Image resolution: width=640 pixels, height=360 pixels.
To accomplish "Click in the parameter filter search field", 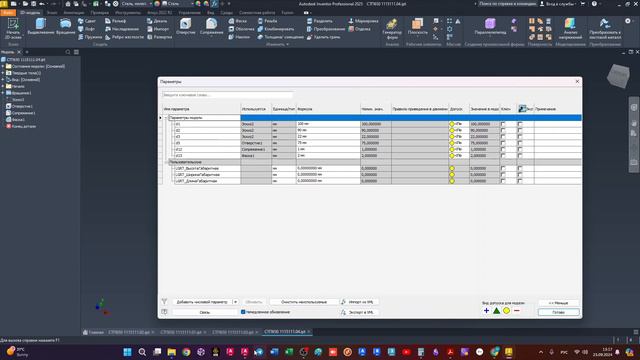I will 227,95.
